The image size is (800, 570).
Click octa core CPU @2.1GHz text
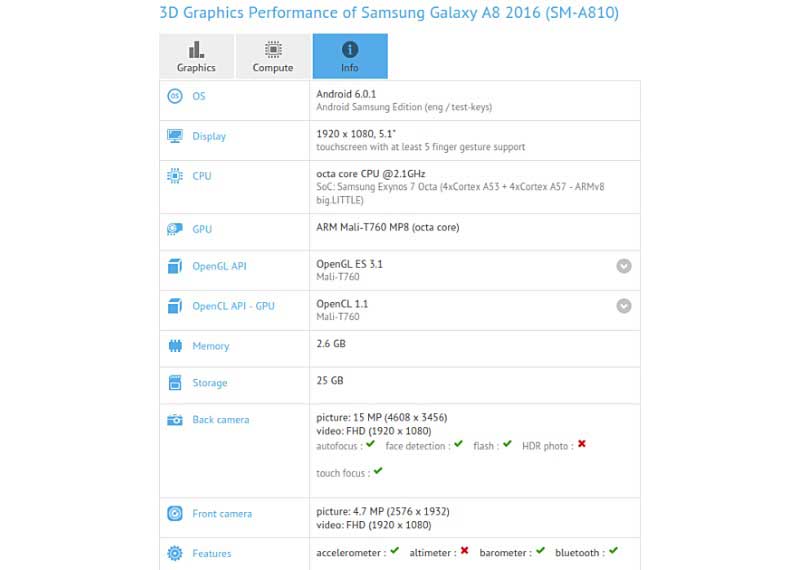(x=371, y=174)
